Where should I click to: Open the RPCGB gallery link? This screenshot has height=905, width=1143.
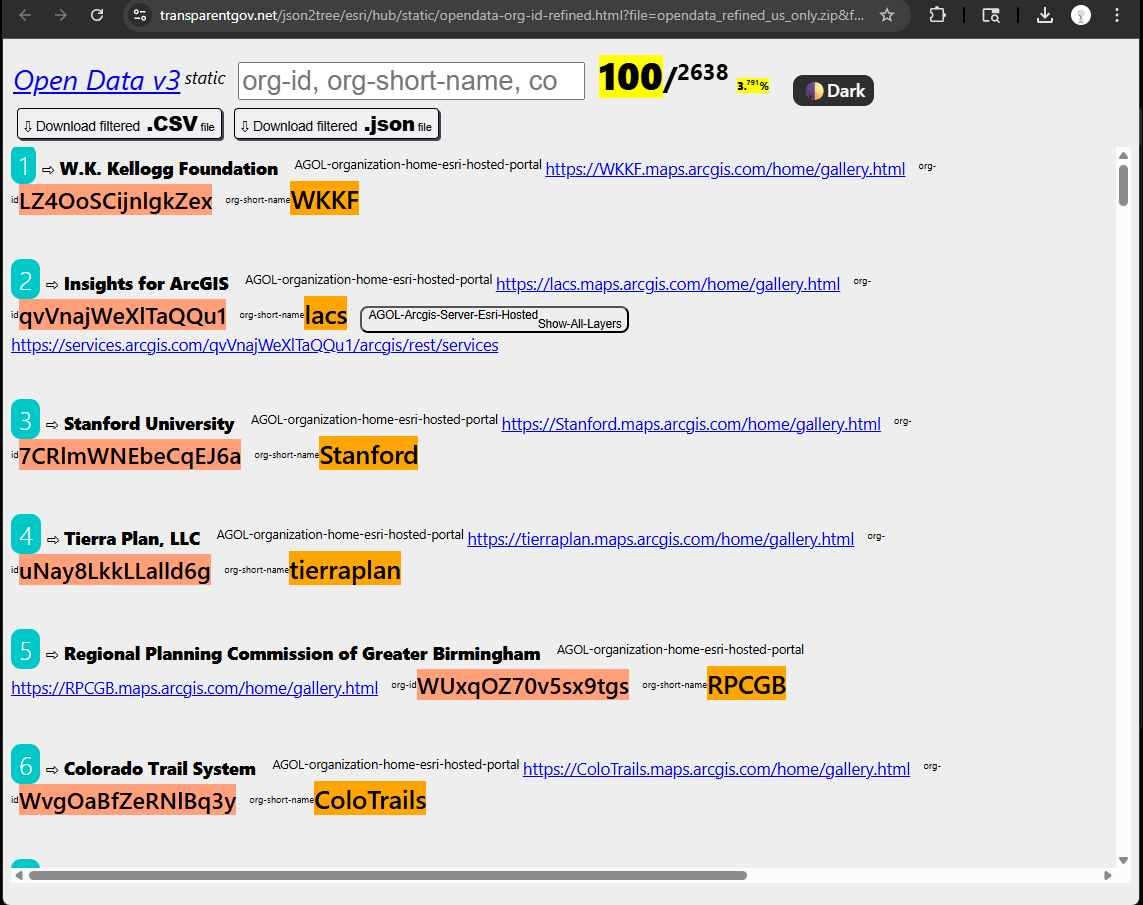[195, 688]
